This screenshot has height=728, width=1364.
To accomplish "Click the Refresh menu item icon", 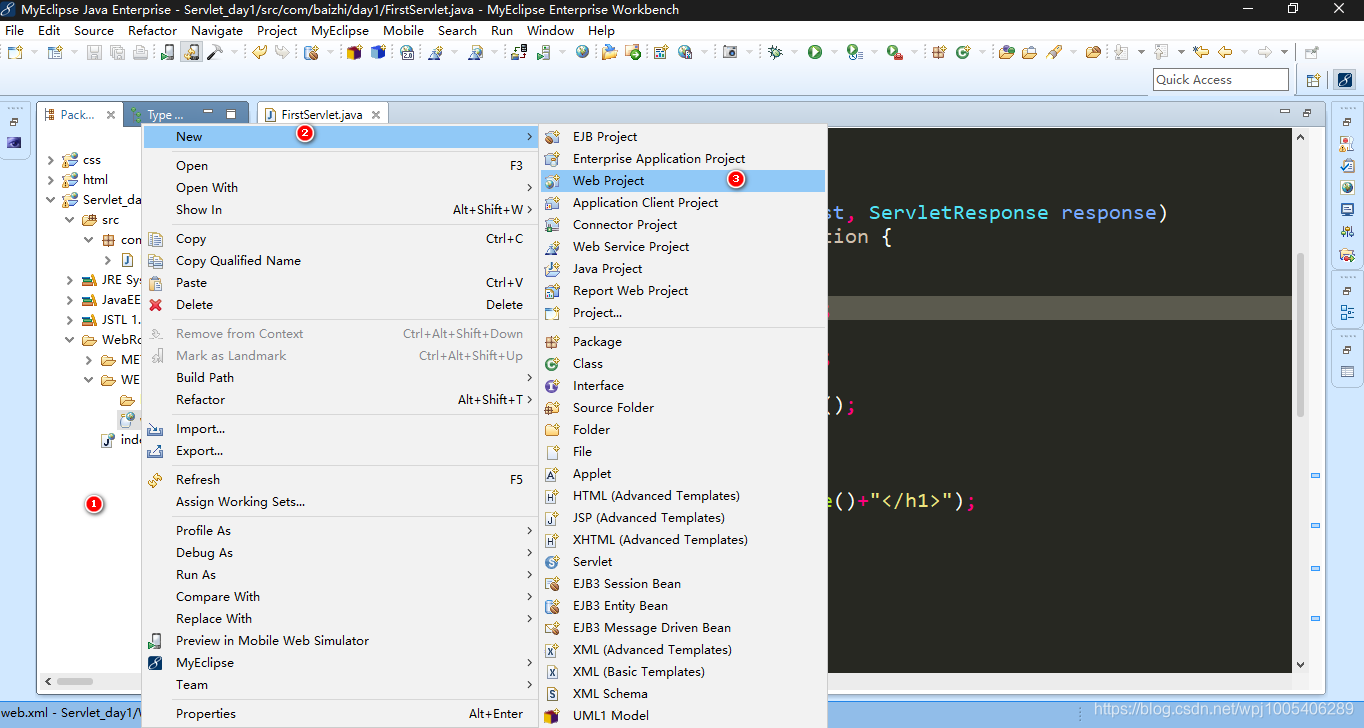I will point(155,480).
